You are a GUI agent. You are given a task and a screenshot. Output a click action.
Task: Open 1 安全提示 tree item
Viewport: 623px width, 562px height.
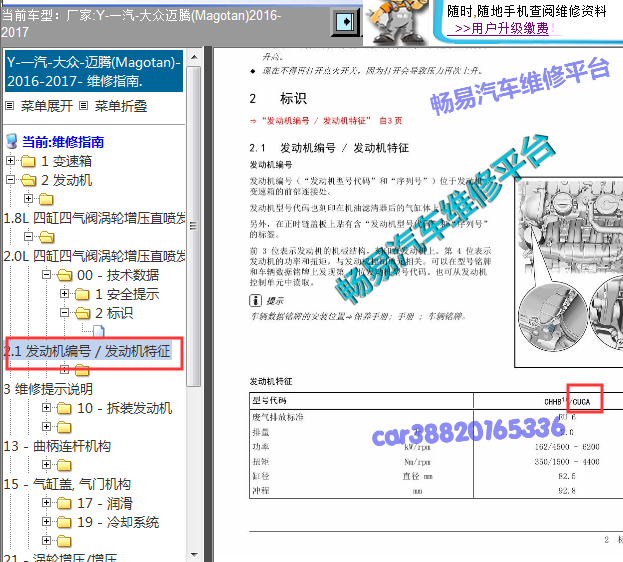(x=127, y=294)
